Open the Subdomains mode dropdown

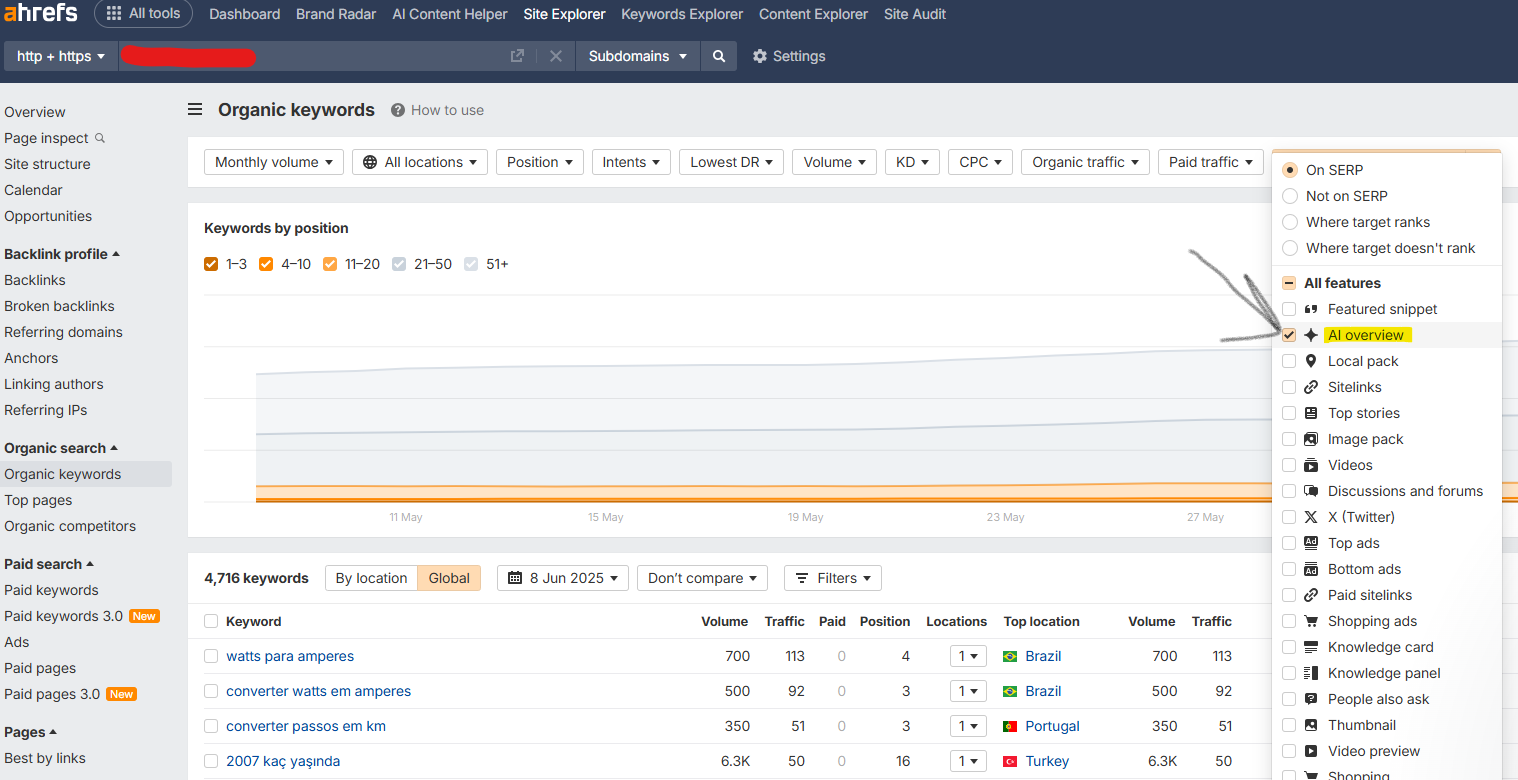click(x=637, y=56)
